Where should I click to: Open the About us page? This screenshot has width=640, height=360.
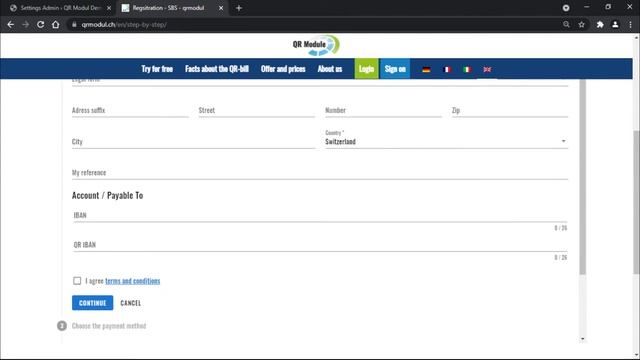pyautogui.click(x=330, y=69)
